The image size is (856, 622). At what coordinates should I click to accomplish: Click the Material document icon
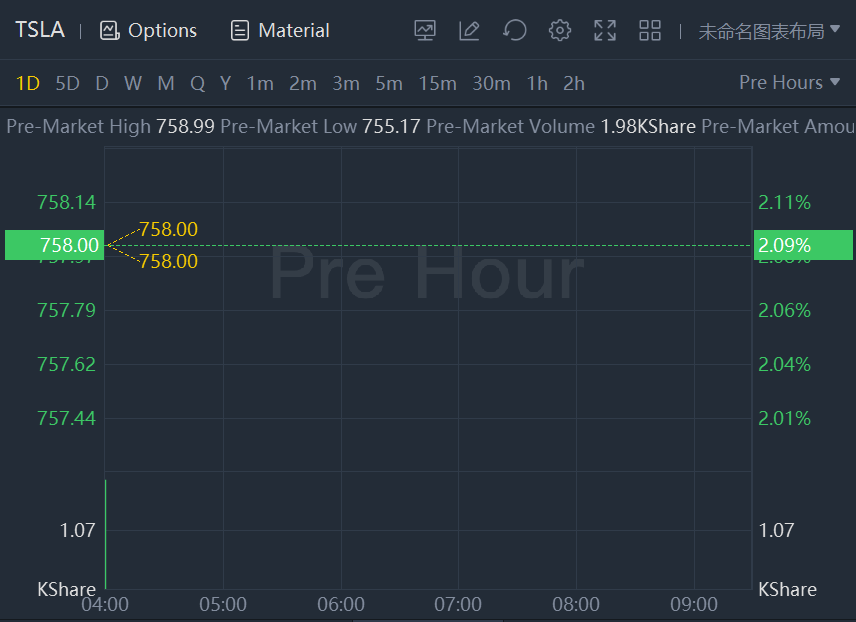click(240, 31)
